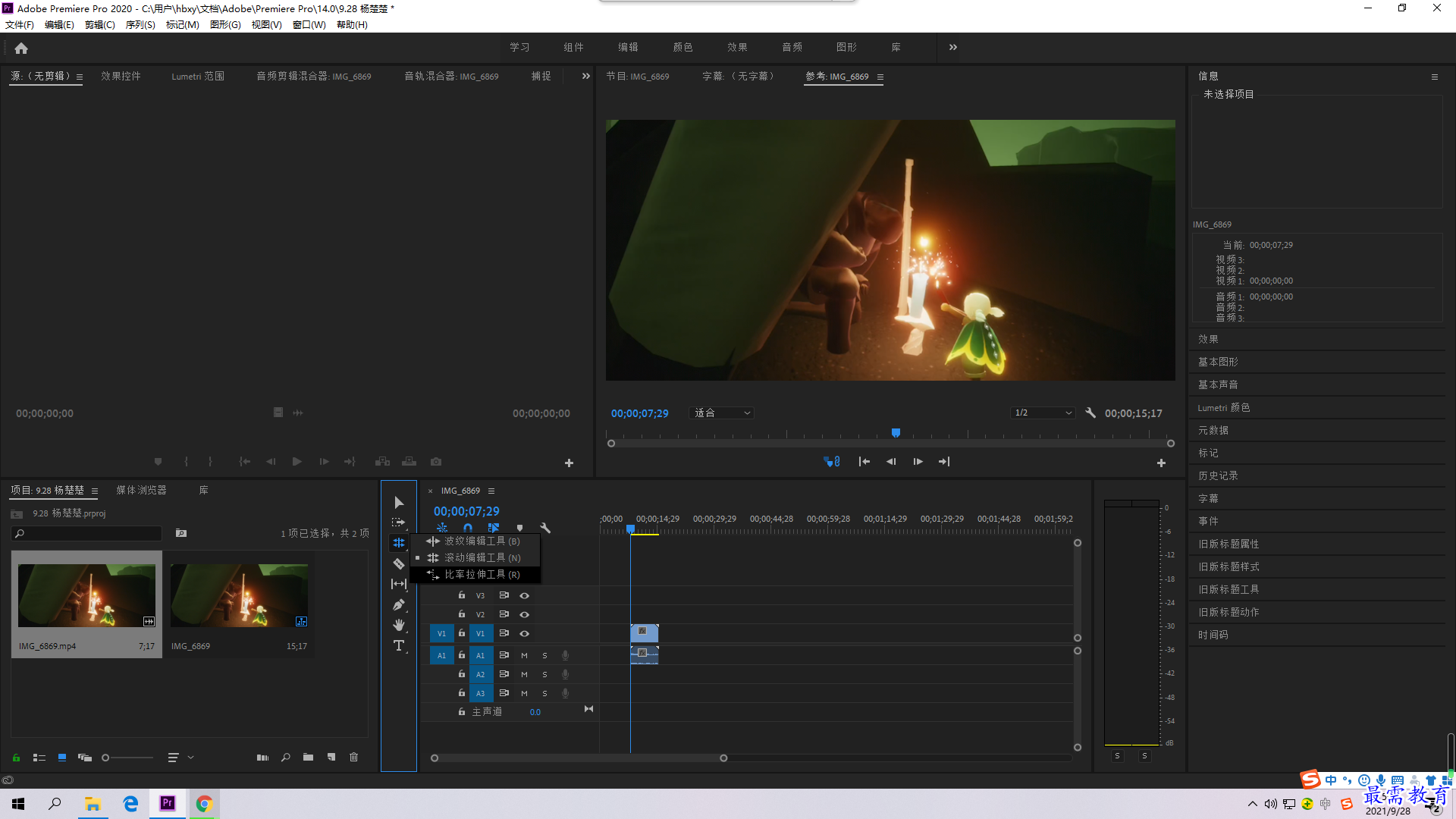
Task: Toggle sync lock for track A3
Action: 504,693
